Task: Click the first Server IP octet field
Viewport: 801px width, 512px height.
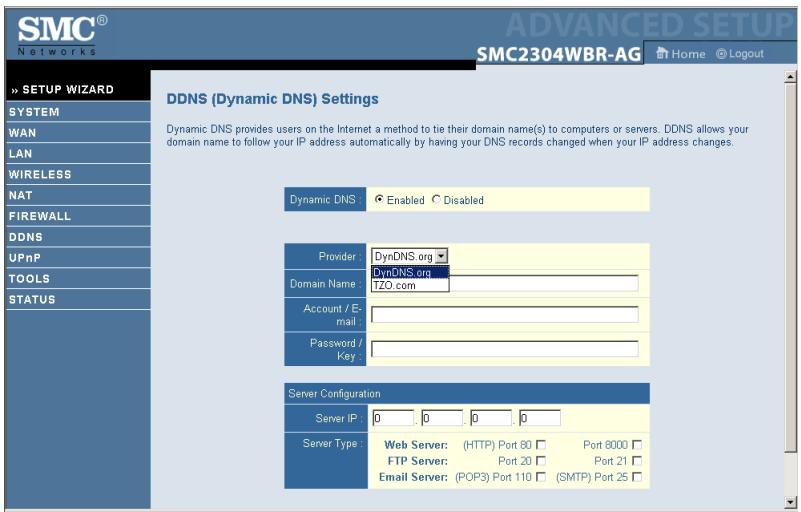Action: [x=393, y=418]
